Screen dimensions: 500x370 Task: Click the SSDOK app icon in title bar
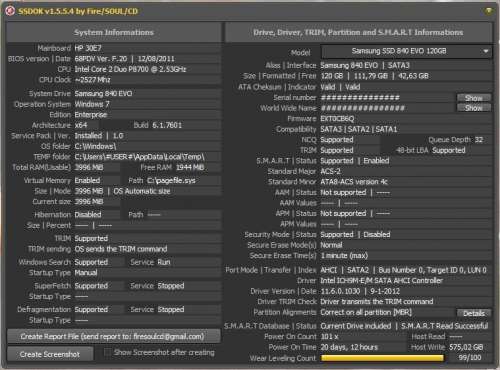click(x=10, y=11)
